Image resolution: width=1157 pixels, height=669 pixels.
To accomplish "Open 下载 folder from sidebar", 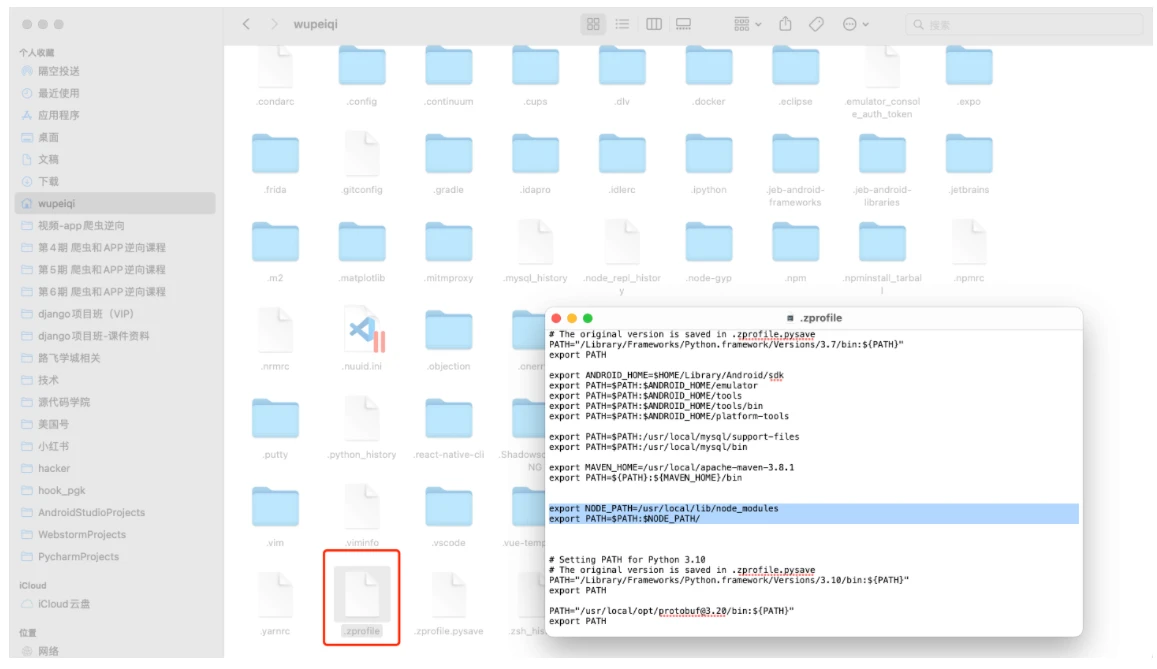I will pos(48,181).
